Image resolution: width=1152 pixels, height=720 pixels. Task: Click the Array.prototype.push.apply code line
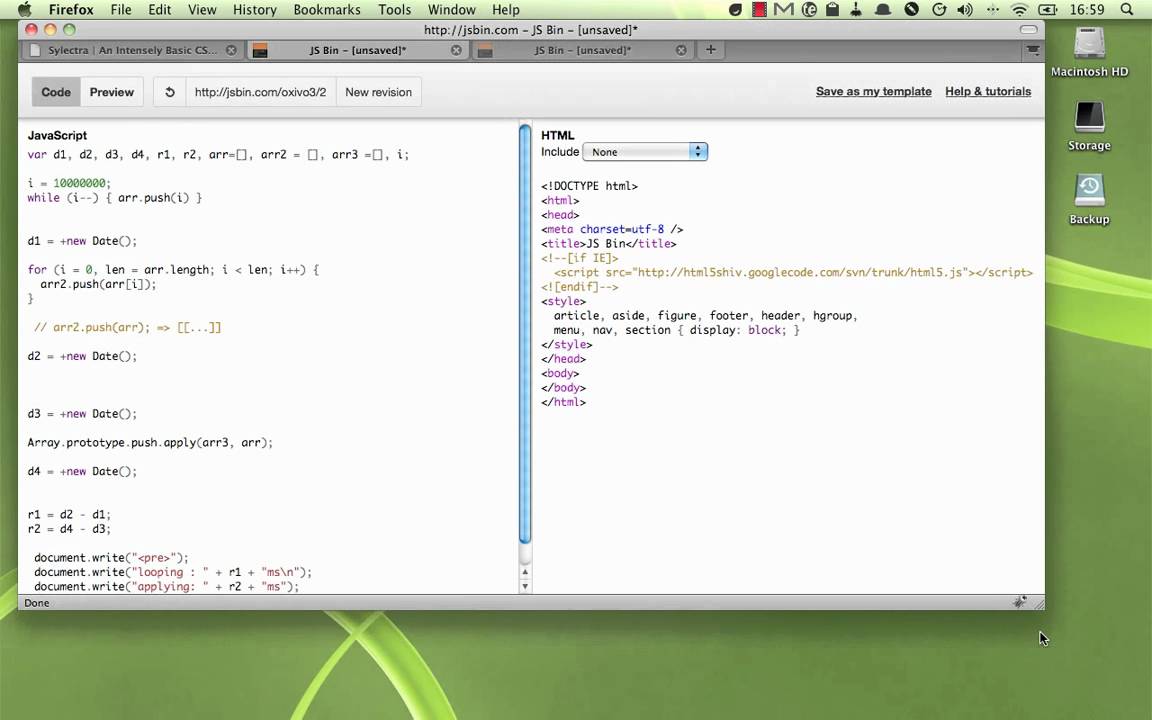click(x=150, y=442)
